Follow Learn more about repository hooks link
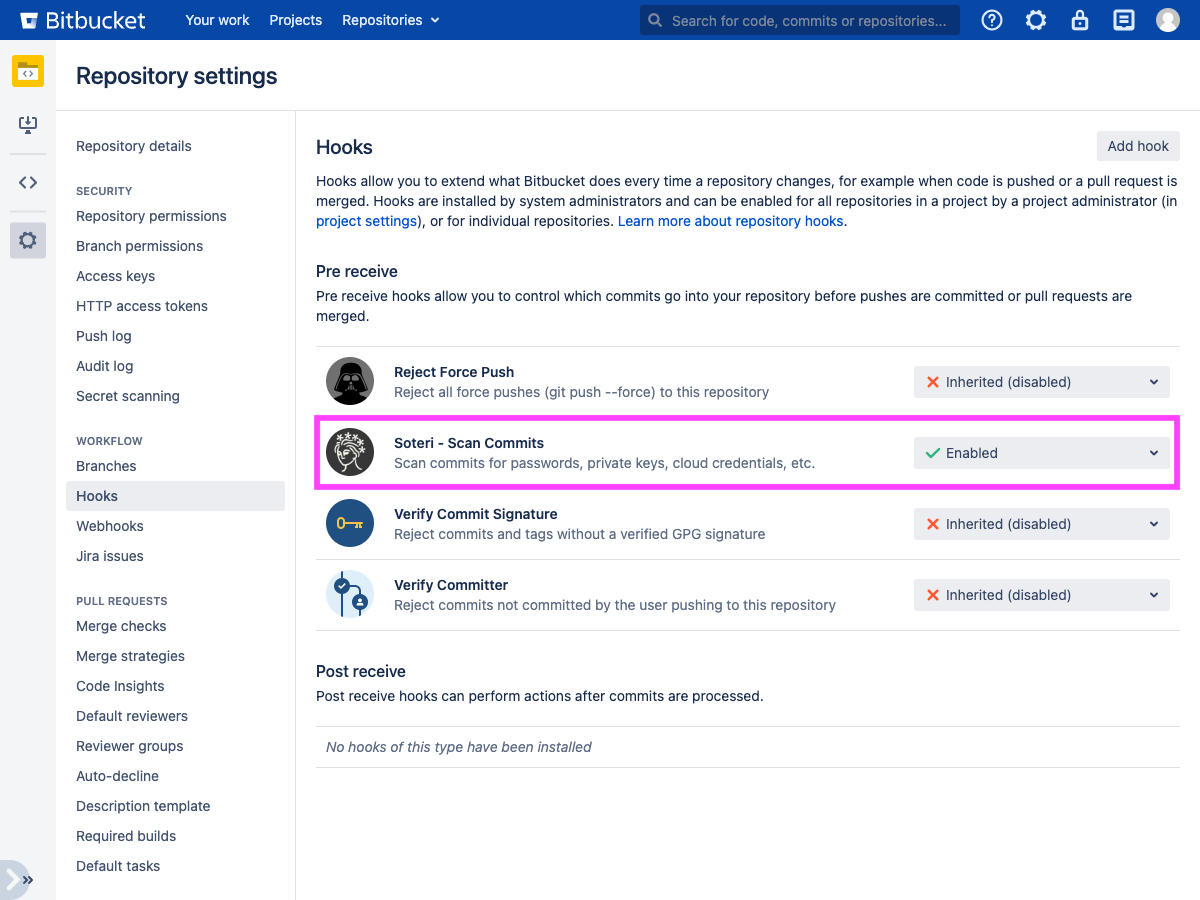 coord(731,221)
